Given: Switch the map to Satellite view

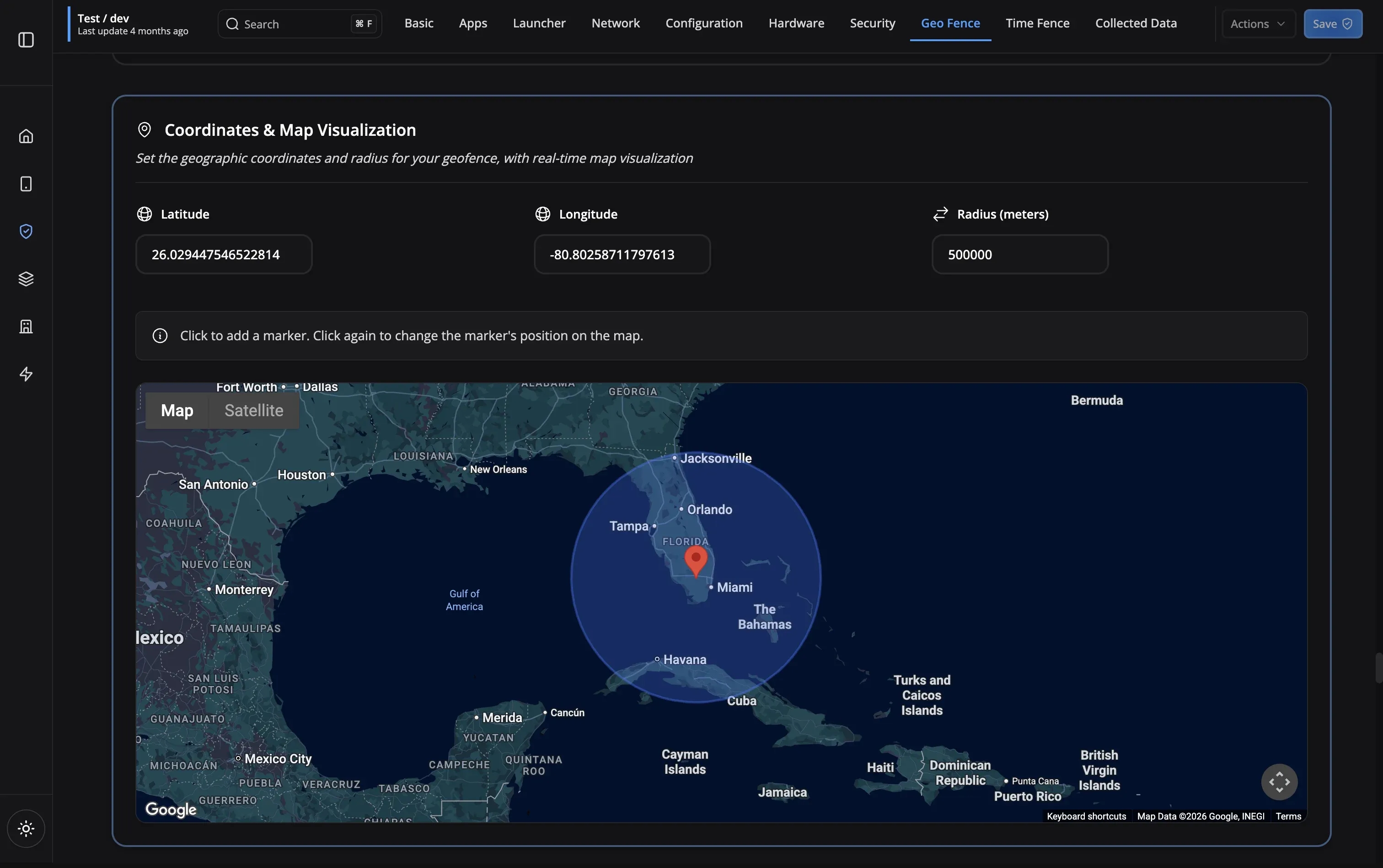Looking at the screenshot, I should point(254,410).
